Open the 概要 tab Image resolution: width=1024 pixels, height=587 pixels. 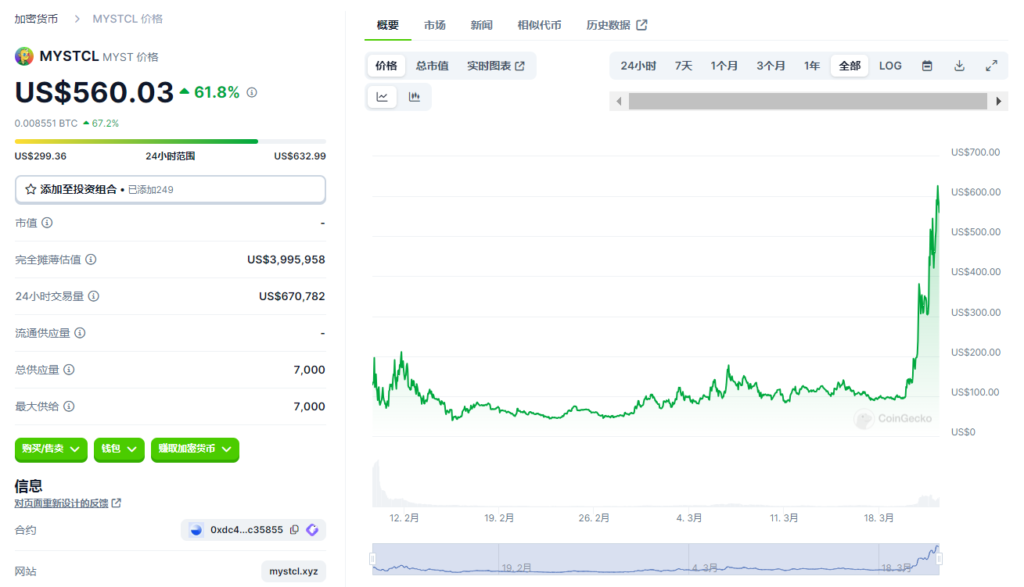(387, 25)
